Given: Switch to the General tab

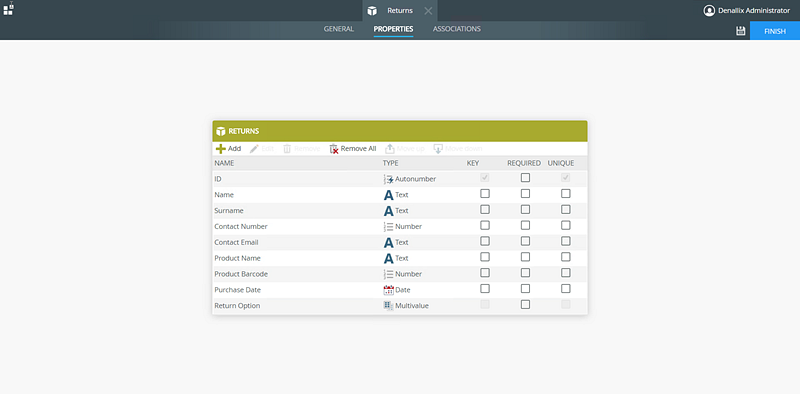Looking at the screenshot, I should point(339,29).
